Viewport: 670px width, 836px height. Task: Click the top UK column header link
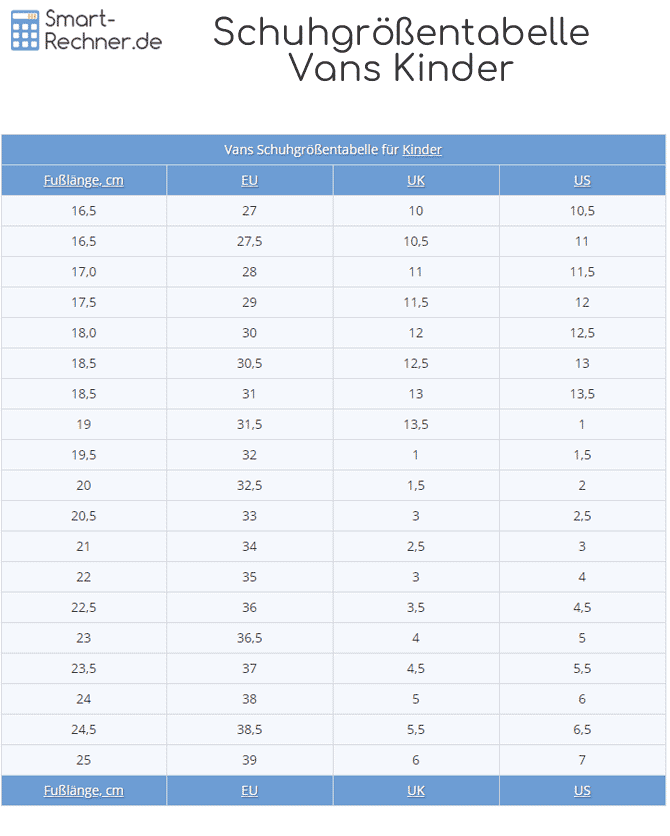(x=416, y=181)
